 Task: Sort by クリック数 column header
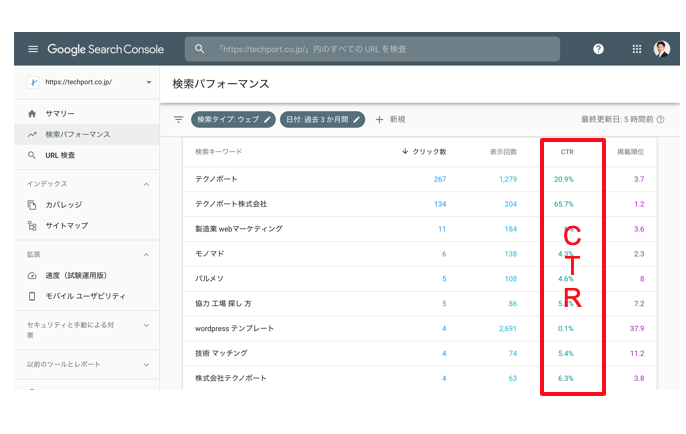click(x=424, y=152)
